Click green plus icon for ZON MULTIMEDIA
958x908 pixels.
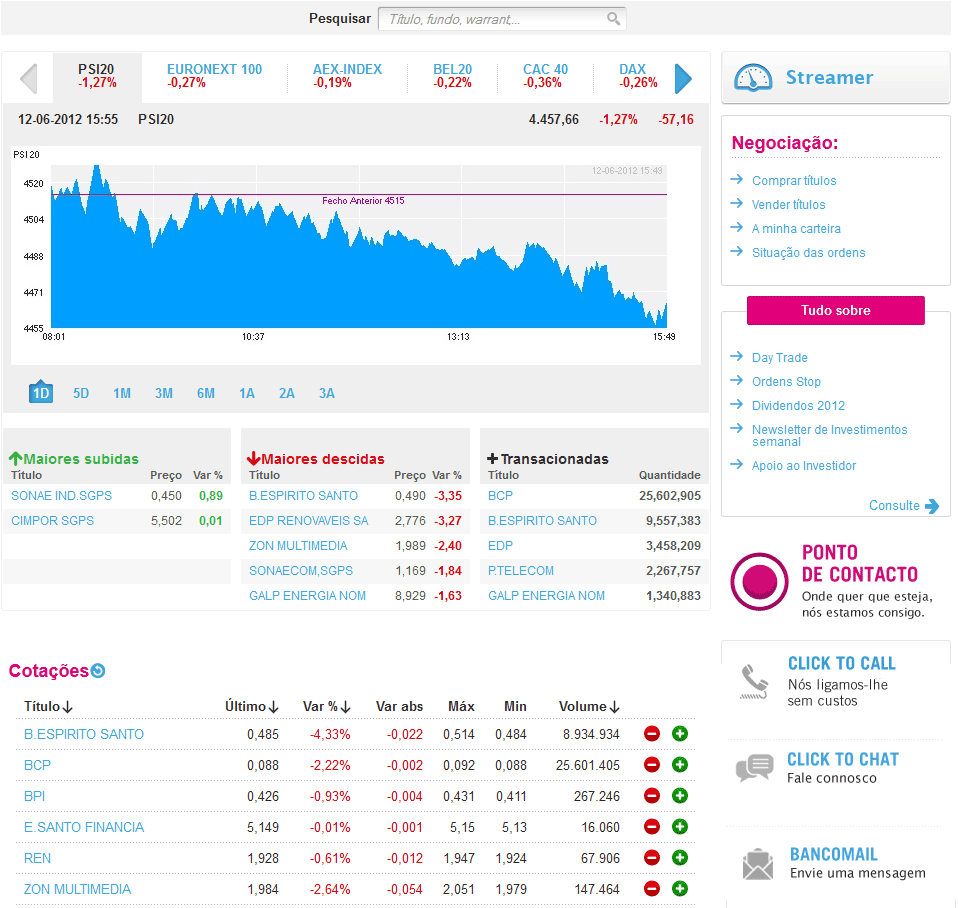click(679, 888)
